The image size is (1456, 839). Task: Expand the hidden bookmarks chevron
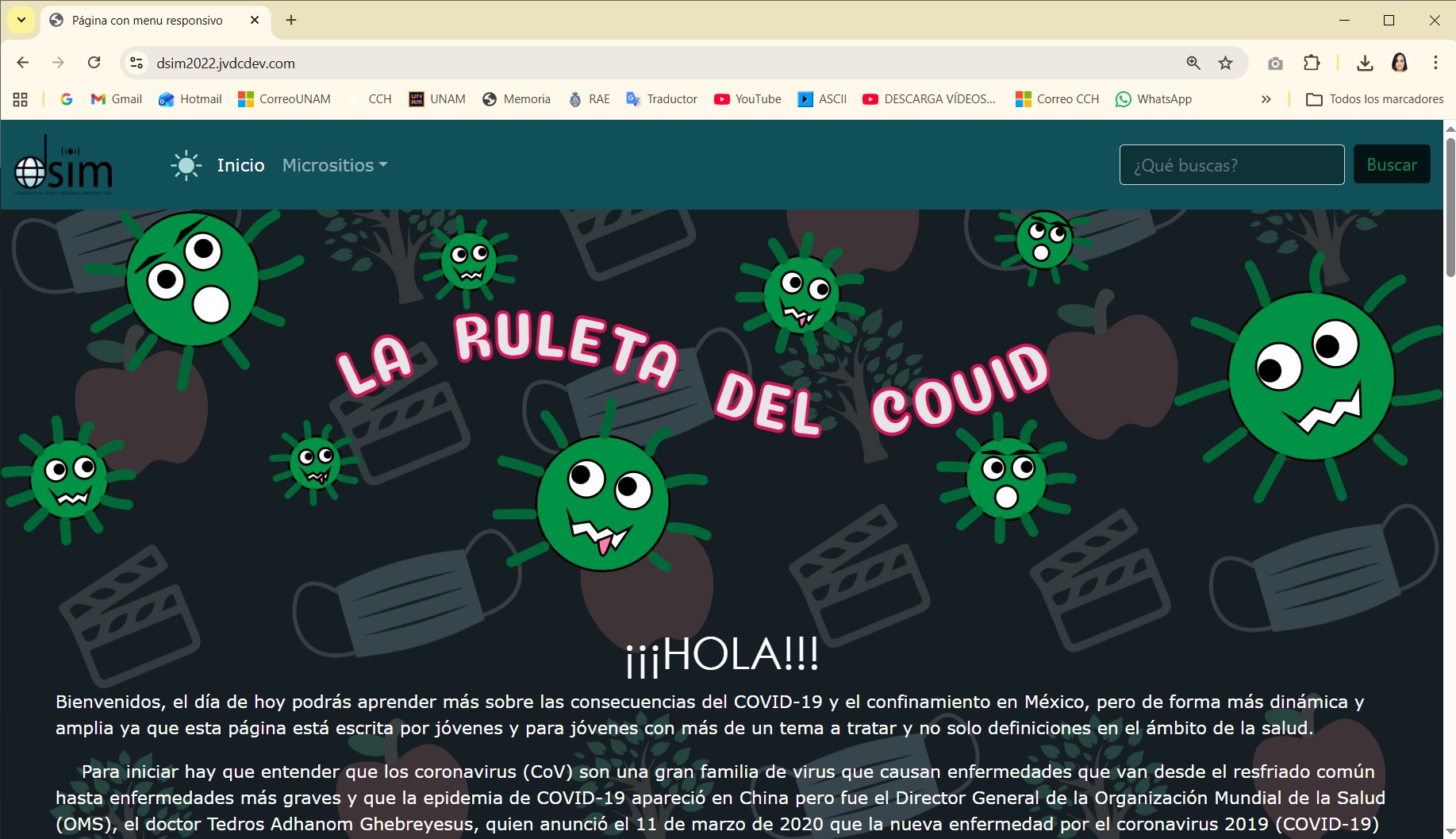click(x=1266, y=99)
